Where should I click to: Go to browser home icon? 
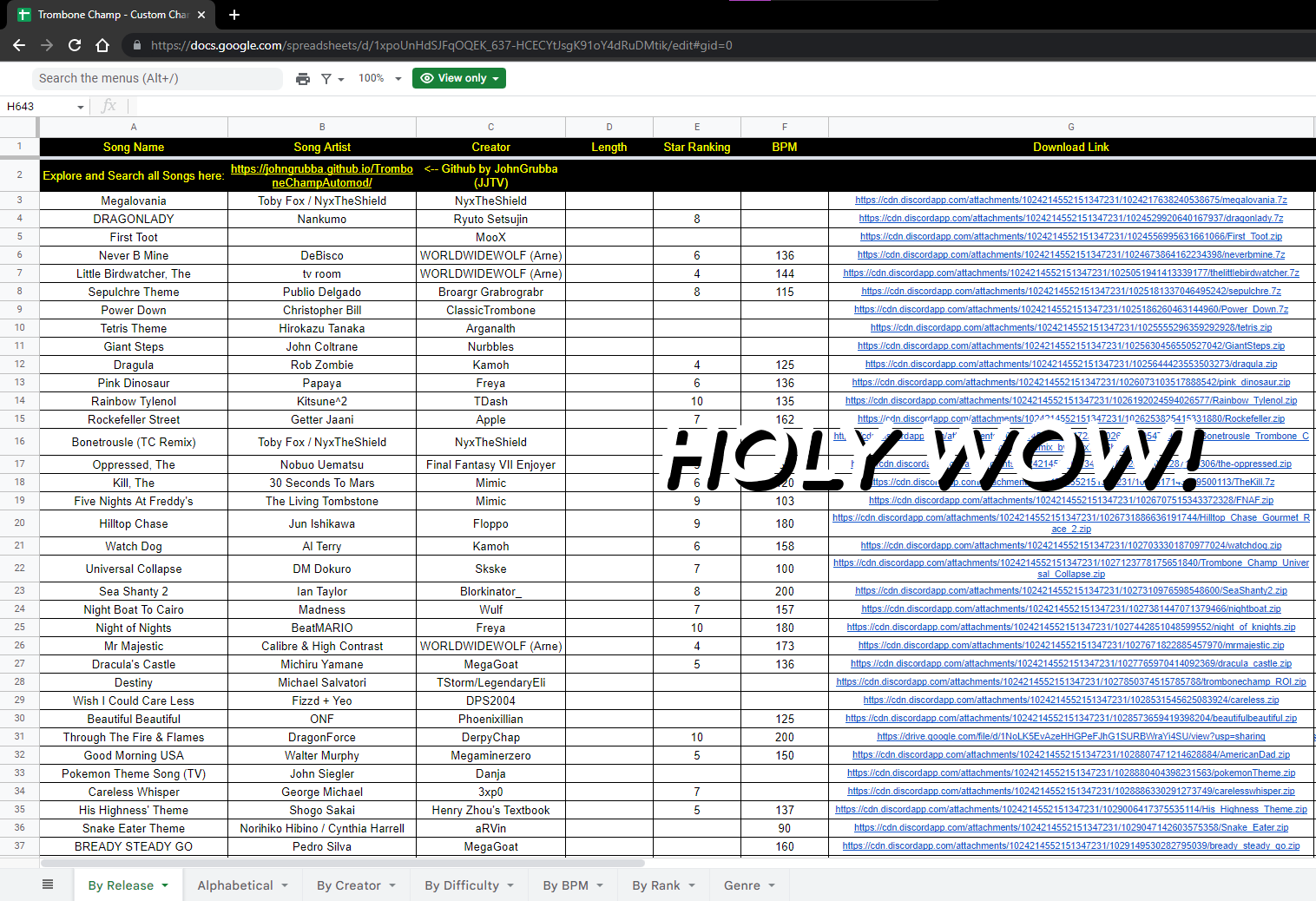102,45
